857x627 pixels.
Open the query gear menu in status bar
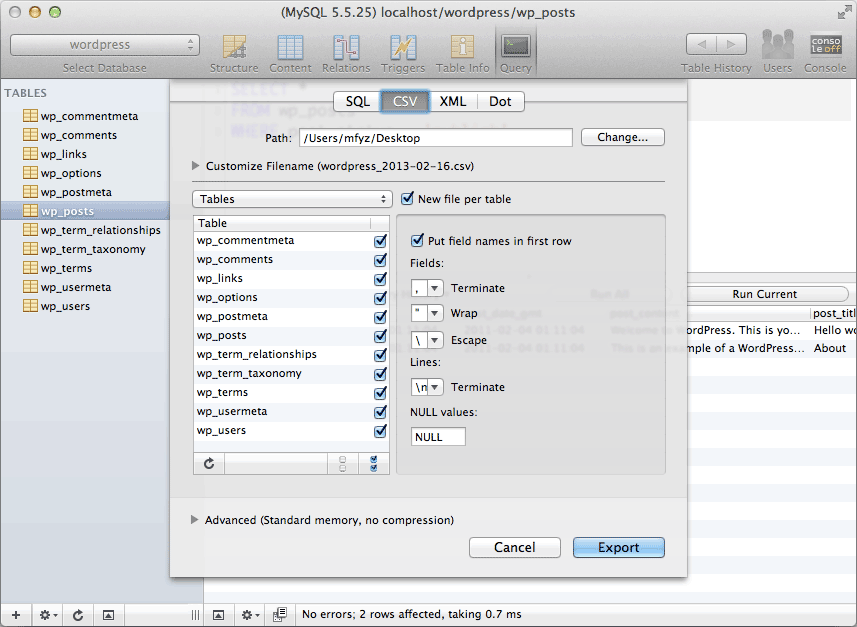(250, 615)
